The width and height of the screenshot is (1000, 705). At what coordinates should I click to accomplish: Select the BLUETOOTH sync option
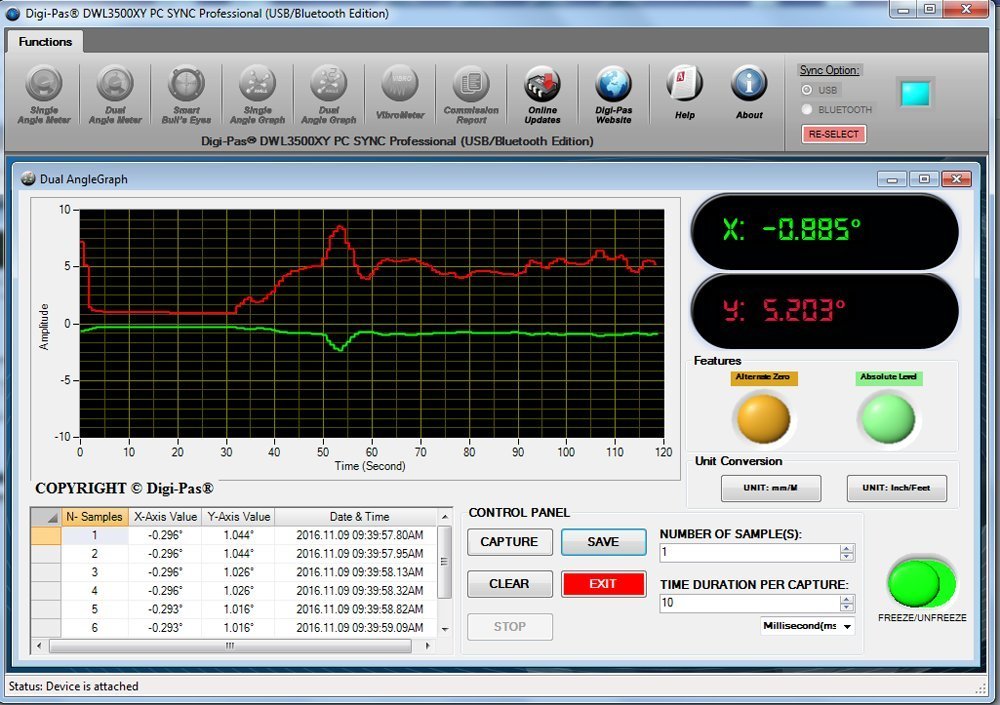click(807, 110)
